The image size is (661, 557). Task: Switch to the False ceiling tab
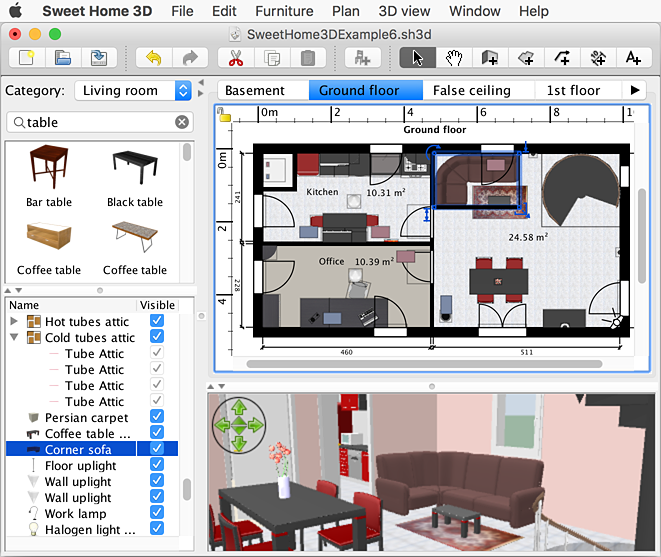pos(471,90)
